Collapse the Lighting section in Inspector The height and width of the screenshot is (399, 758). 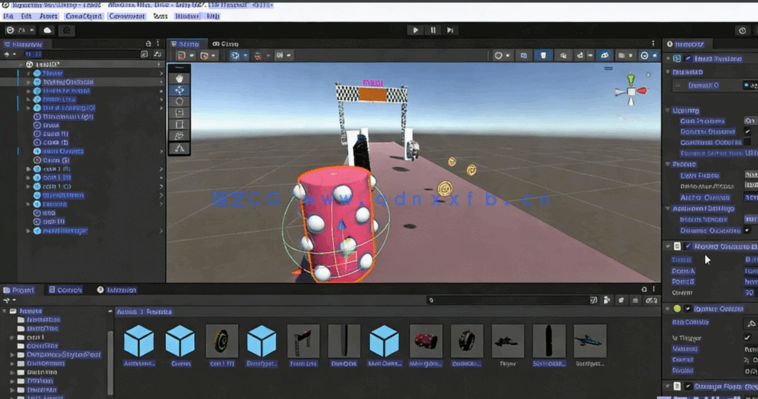coord(668,110)
